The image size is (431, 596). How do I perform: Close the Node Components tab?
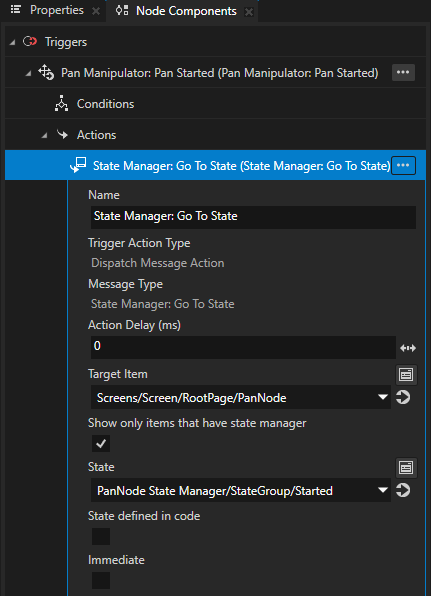249,12
